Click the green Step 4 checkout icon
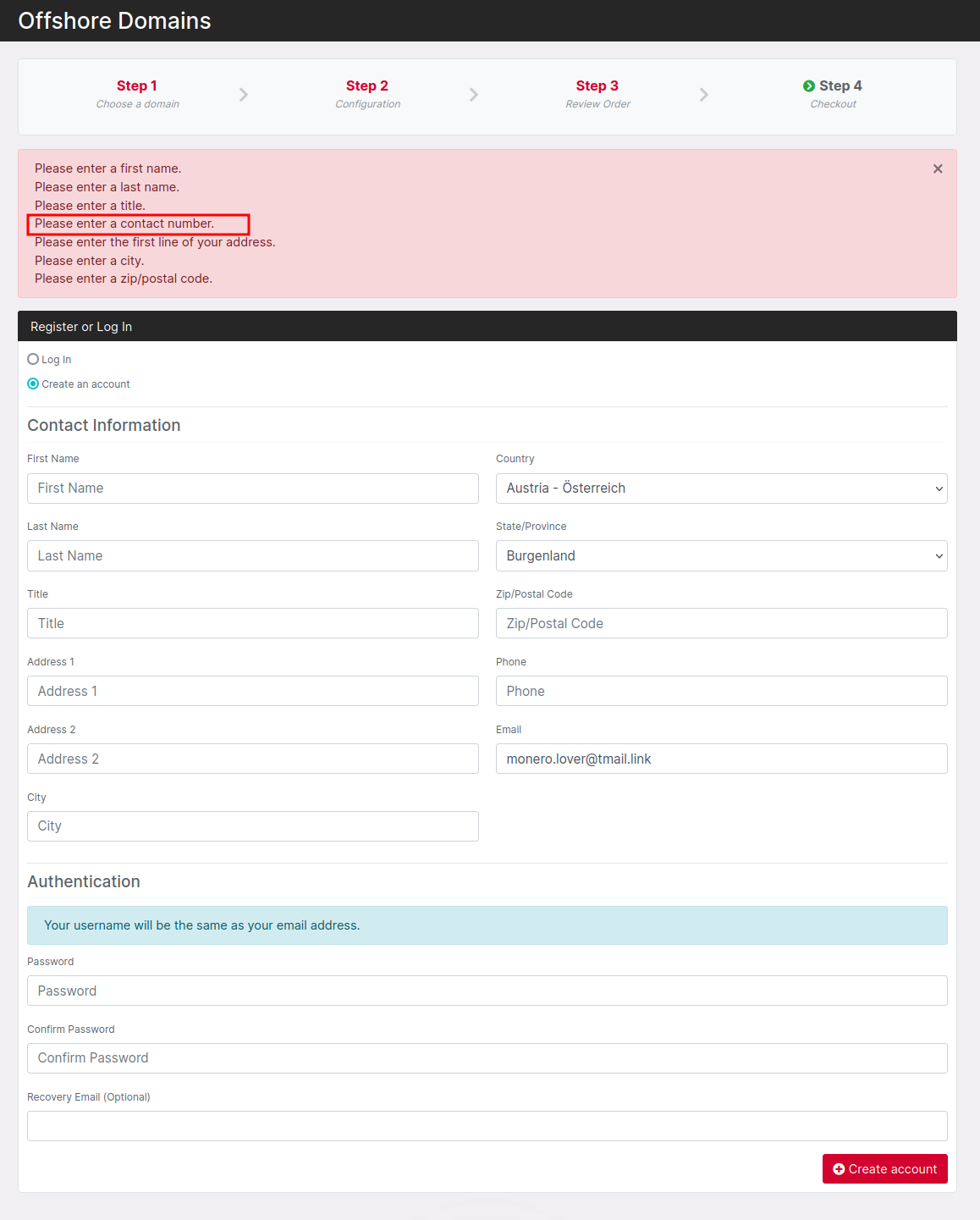This screenshot has height=1220, width=980. [x=809, y=86]
